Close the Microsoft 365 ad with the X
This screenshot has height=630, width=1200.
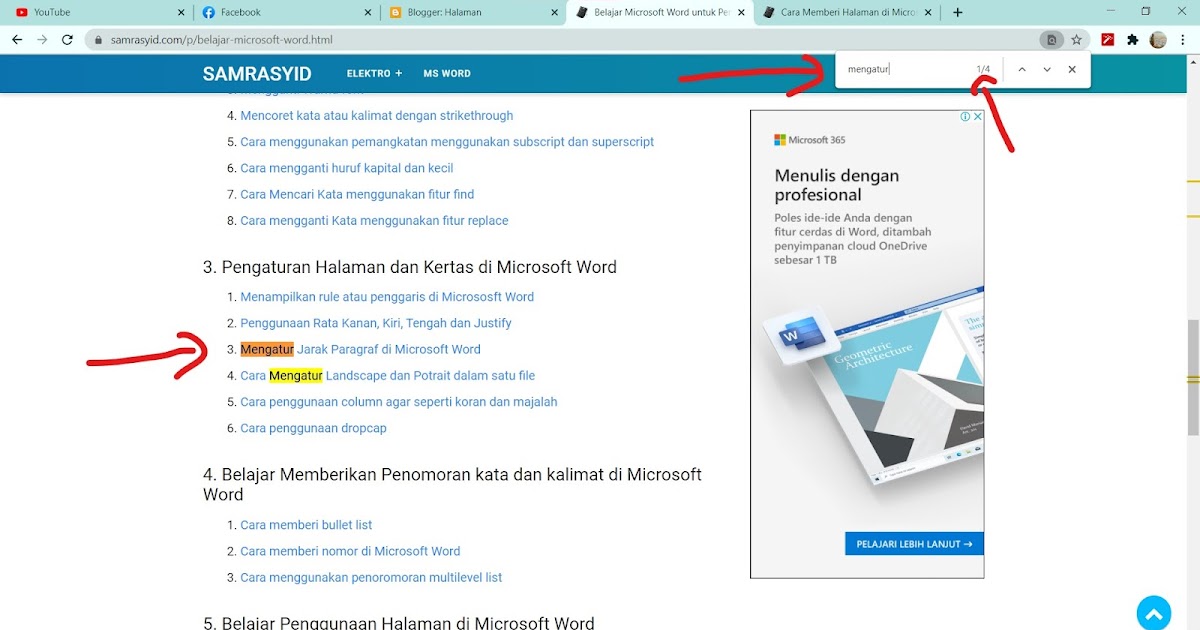pyautogui.click(x=978, y=116)
